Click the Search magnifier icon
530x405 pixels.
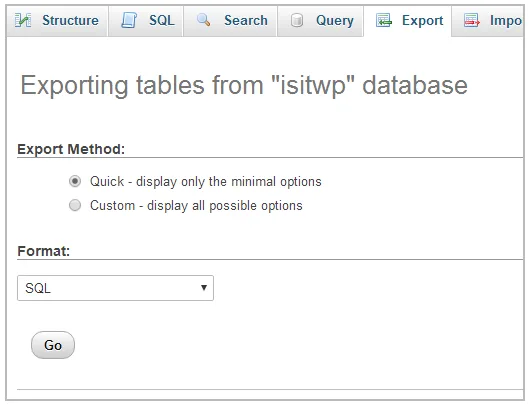203,20
